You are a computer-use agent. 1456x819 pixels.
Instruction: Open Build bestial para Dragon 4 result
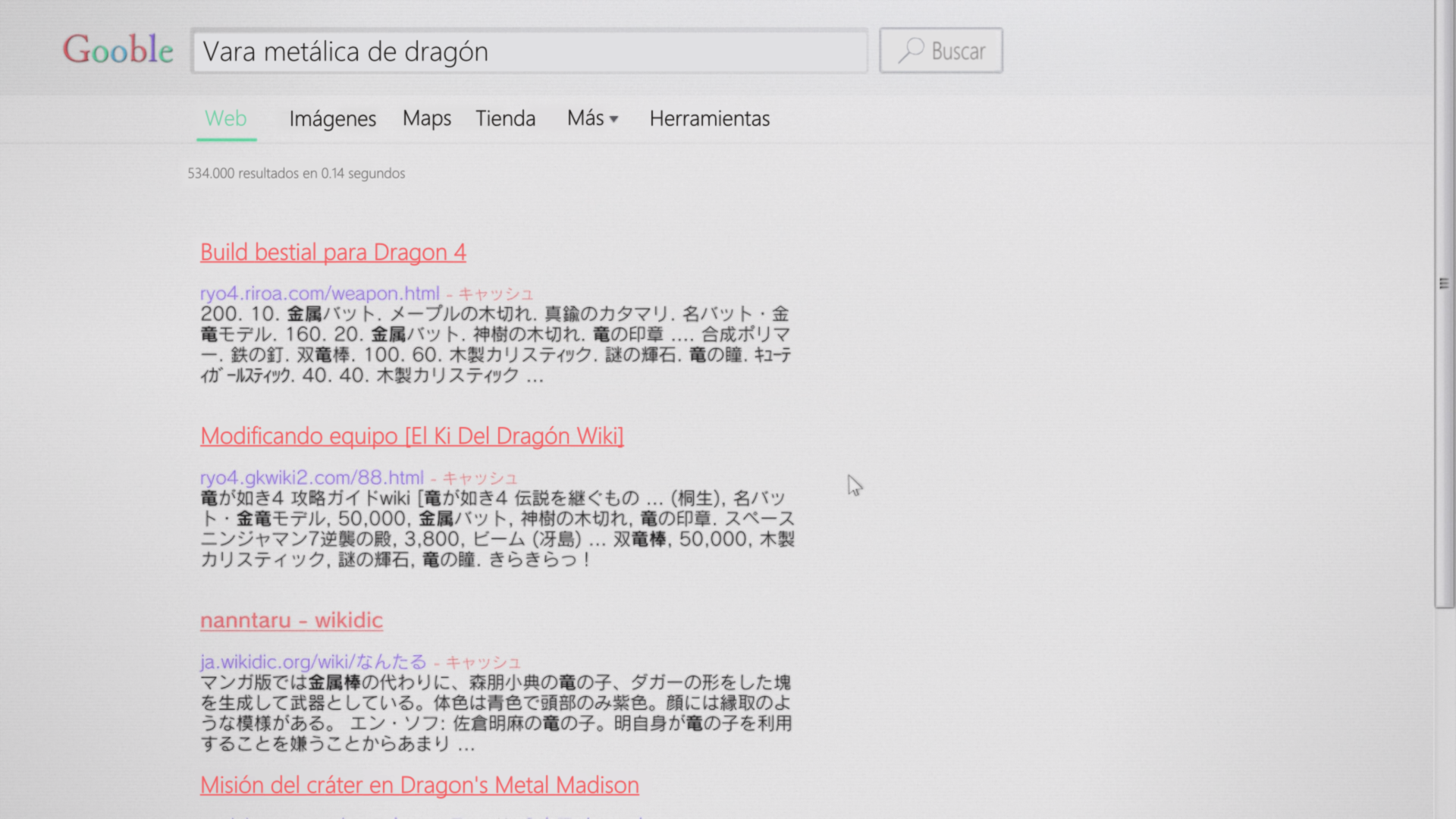pyautogui.click(x=333, y=253)
